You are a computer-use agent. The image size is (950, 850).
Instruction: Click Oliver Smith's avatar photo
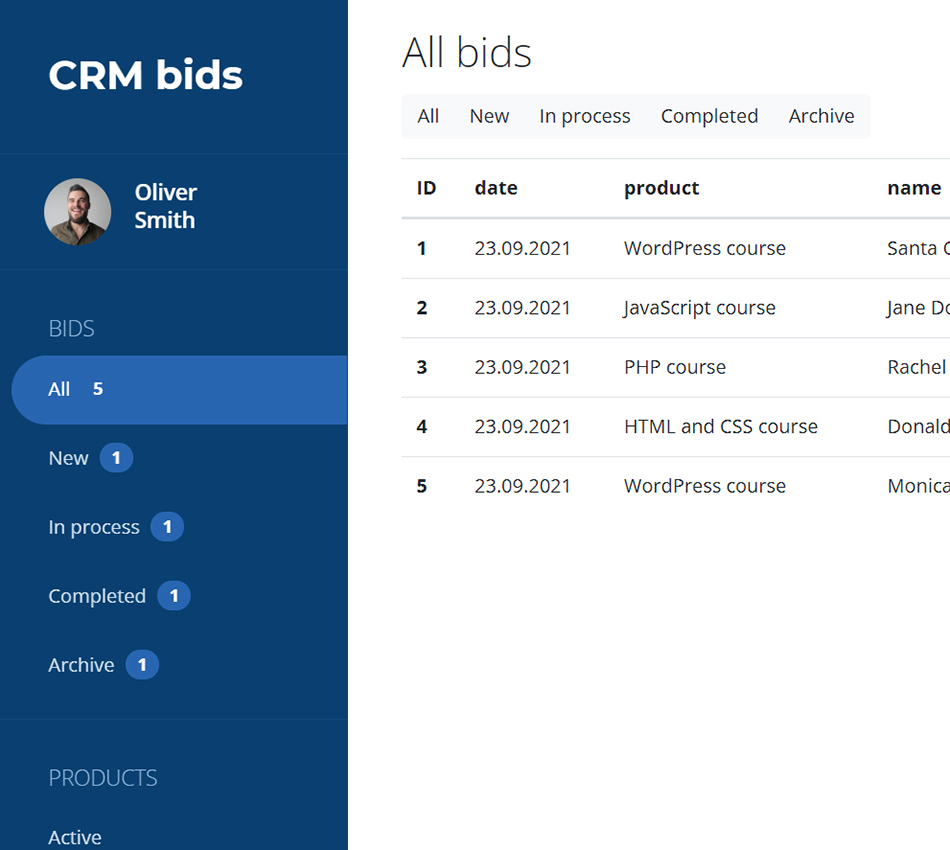pyautogui.click(x=78, y=211)
